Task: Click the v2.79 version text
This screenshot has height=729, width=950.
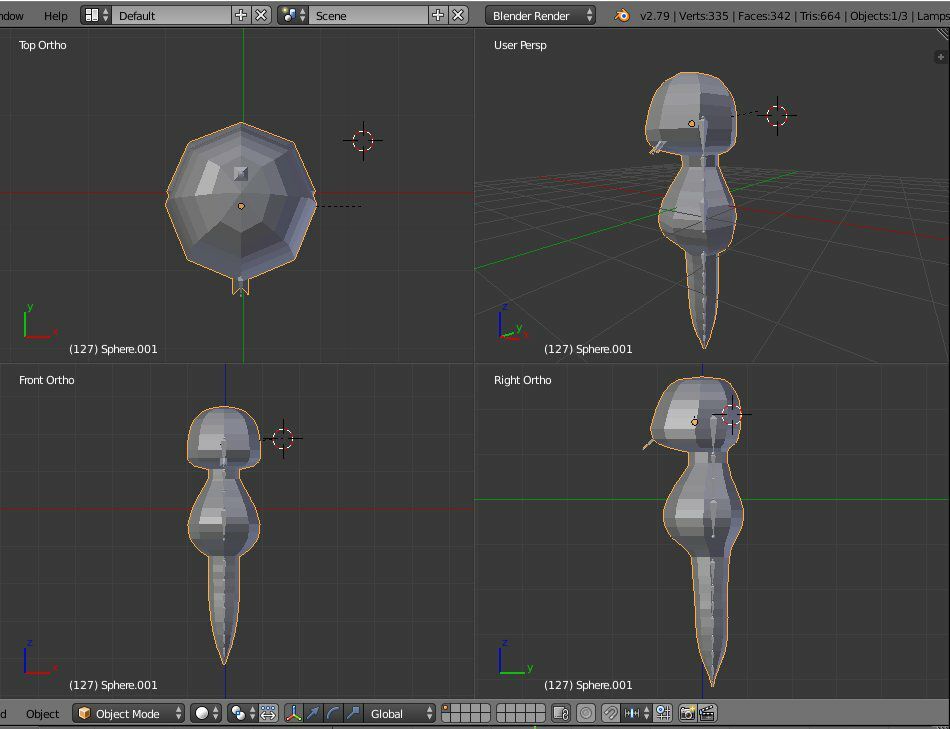Action: (x=655, y=16)
